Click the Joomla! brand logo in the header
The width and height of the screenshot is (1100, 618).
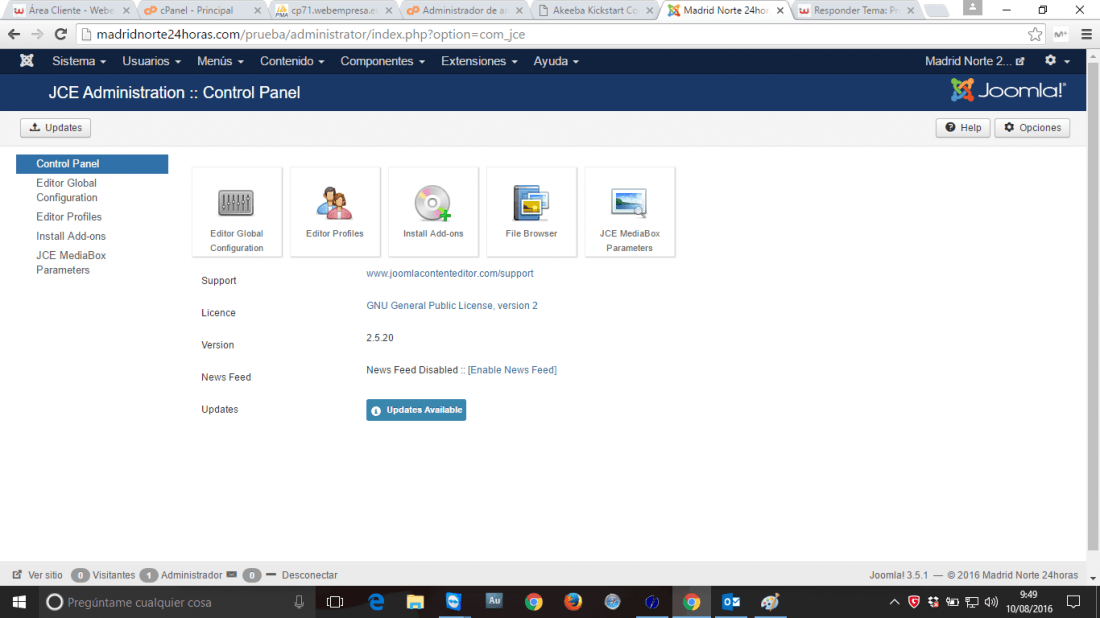click(1008, 90)
